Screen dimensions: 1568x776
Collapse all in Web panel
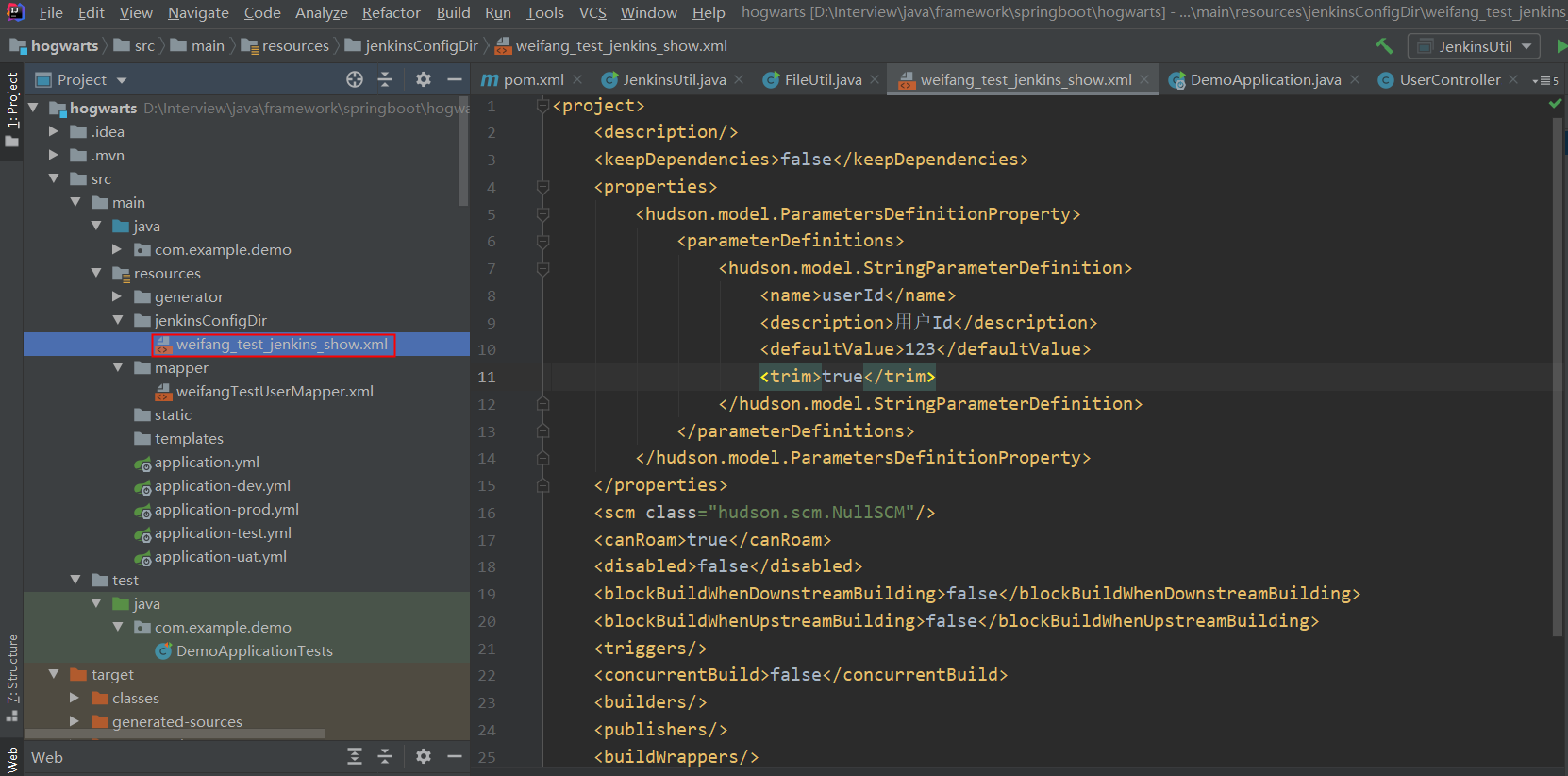click(385, 756)
